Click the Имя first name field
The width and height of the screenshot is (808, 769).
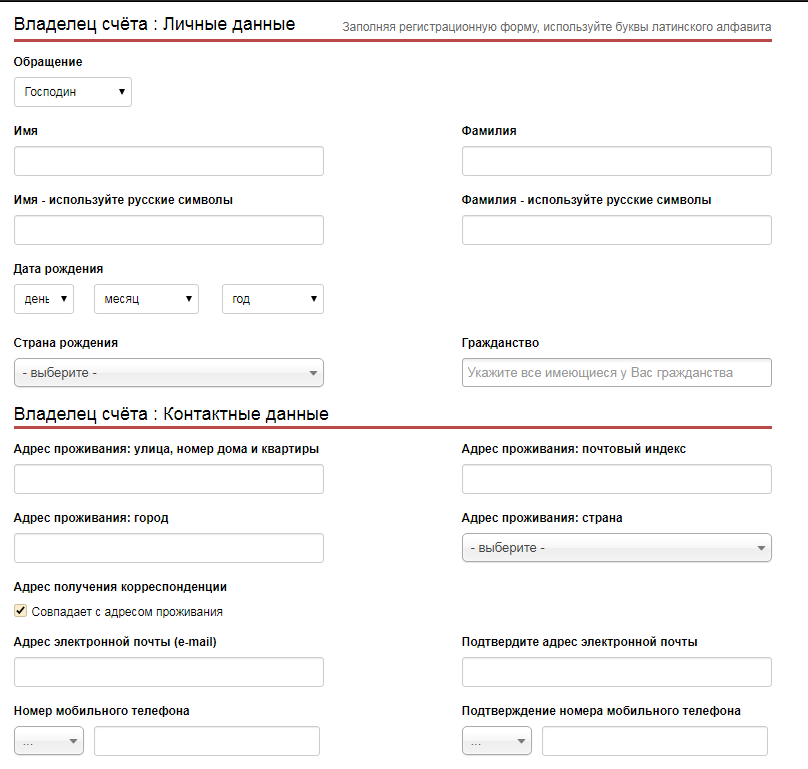pyautogui.click(x=169, y=161)
